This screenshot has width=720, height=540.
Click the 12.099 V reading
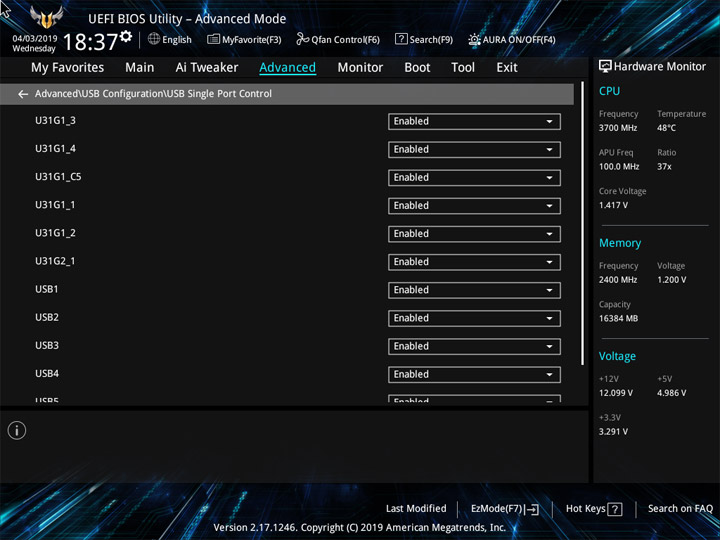[616, 393]
